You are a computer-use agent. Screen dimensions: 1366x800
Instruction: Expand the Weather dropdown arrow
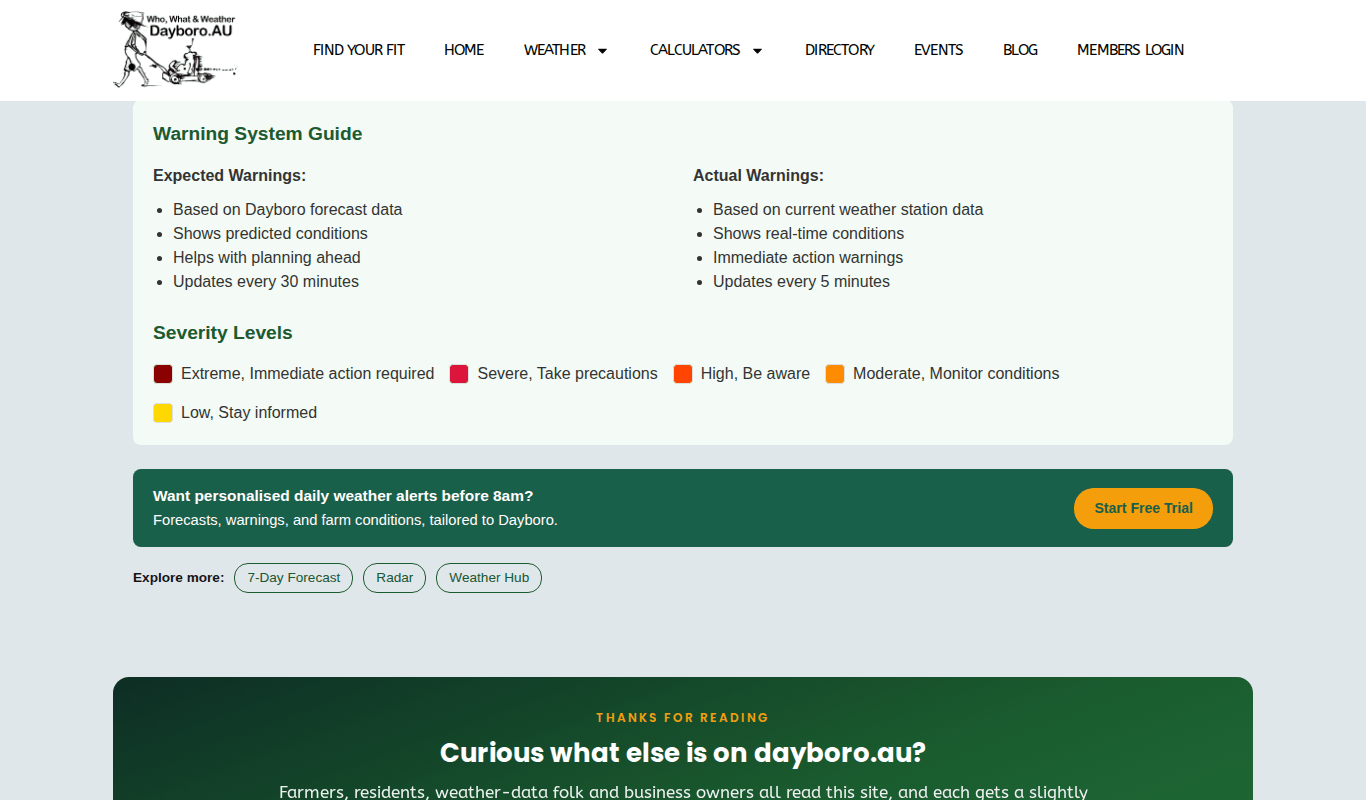point(602,51)
